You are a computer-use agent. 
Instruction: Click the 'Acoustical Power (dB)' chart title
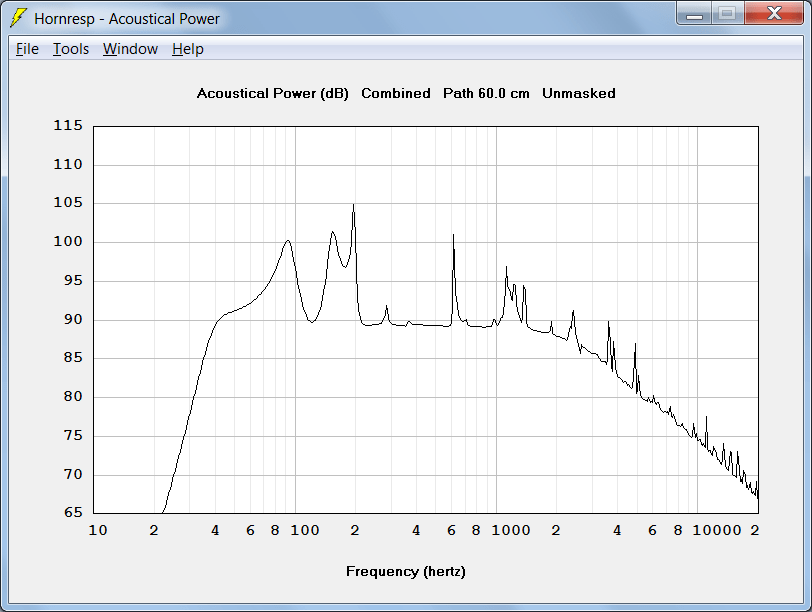pos(272,93)
